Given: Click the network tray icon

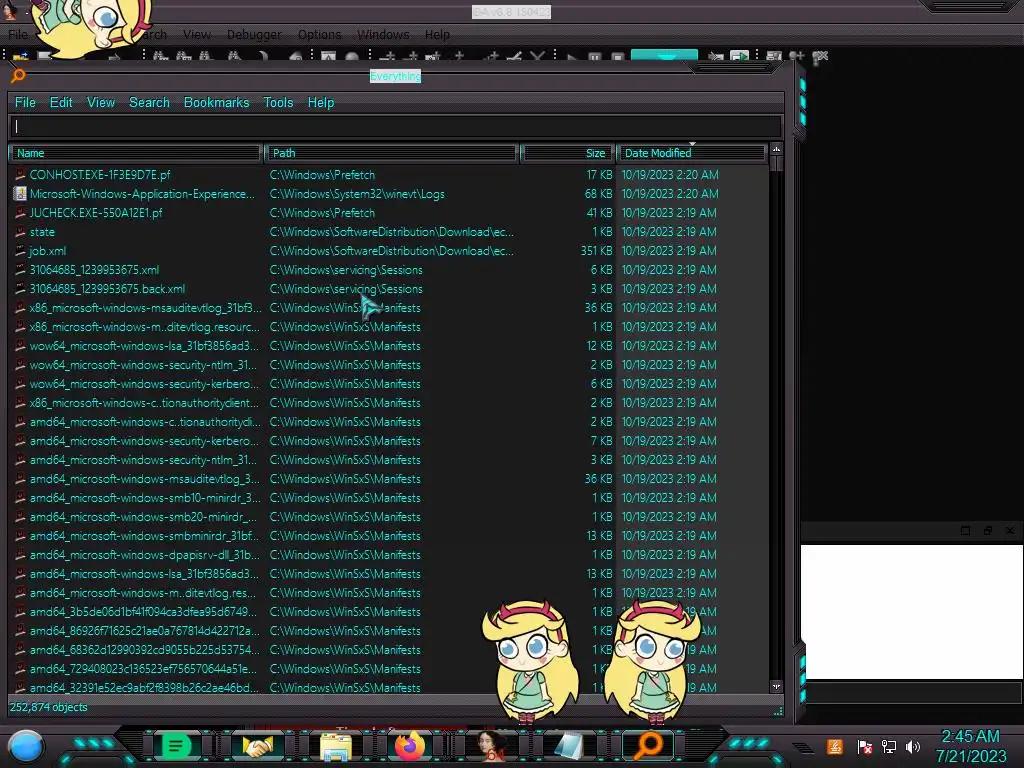Looking at the screenshot, I should click(889, 746).
